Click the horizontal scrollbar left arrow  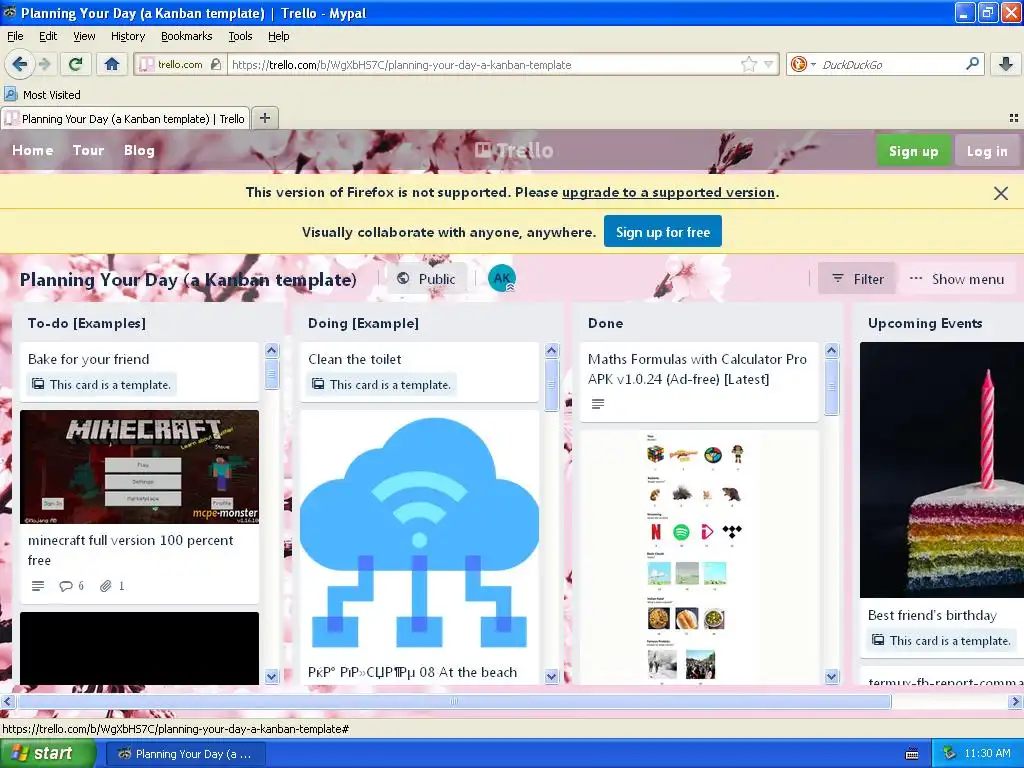pos(7,701)
